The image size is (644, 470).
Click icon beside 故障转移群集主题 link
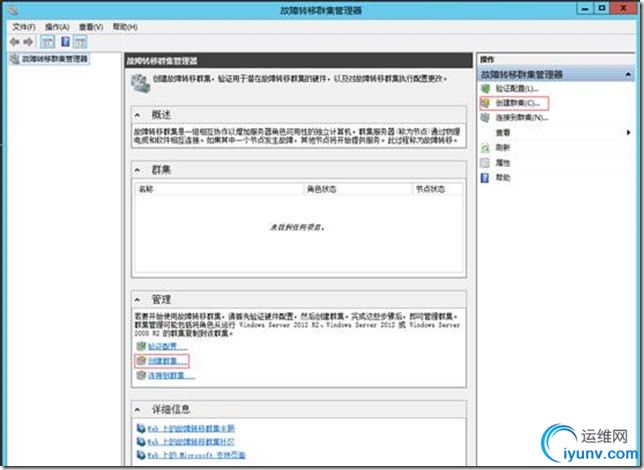141,429
